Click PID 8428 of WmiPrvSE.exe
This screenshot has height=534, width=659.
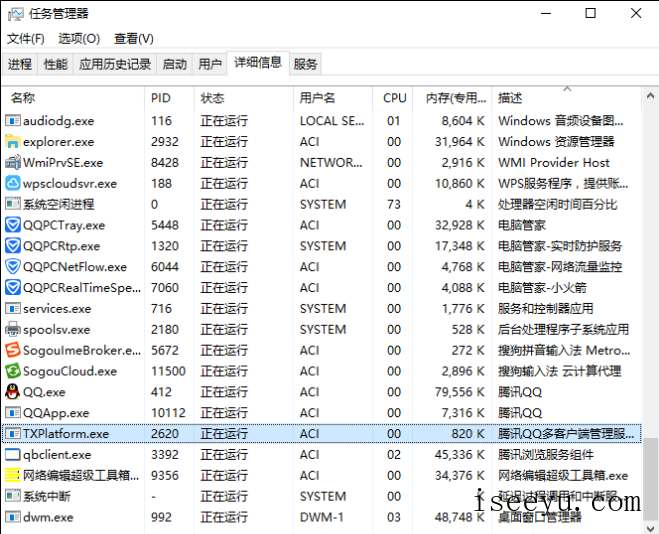[165, 163]
